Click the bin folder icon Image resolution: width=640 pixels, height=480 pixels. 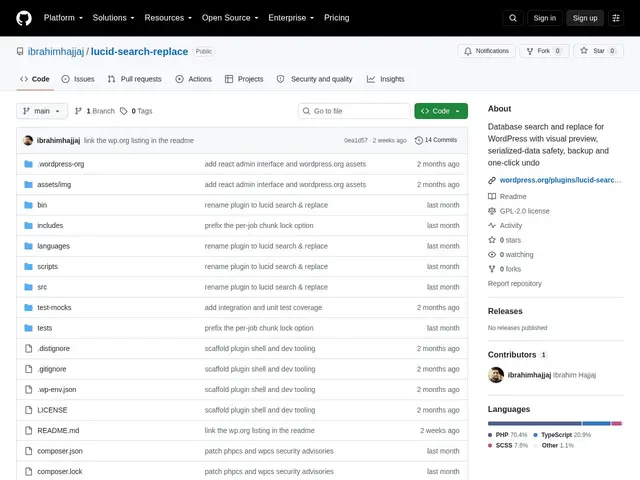pyautogui.click(x=28, y=205)
